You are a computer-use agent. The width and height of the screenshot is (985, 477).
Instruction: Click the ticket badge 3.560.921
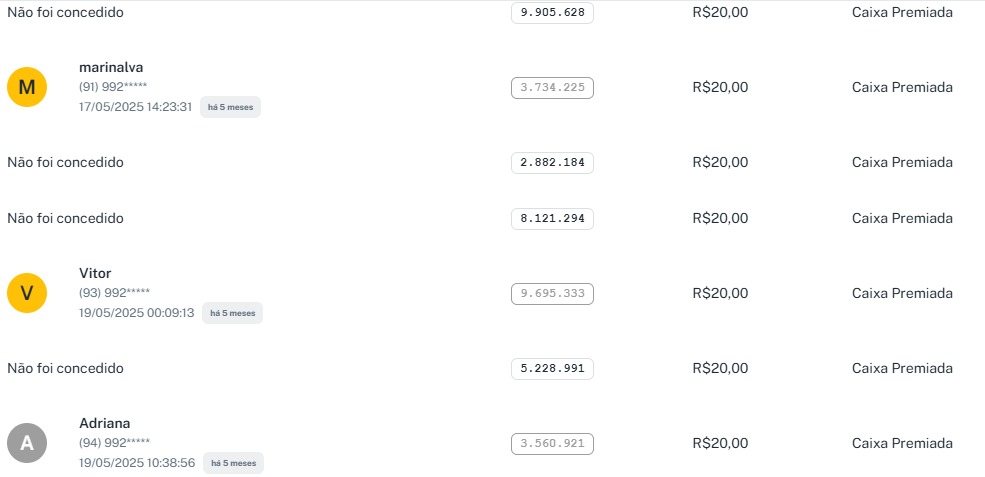[552, 444]
